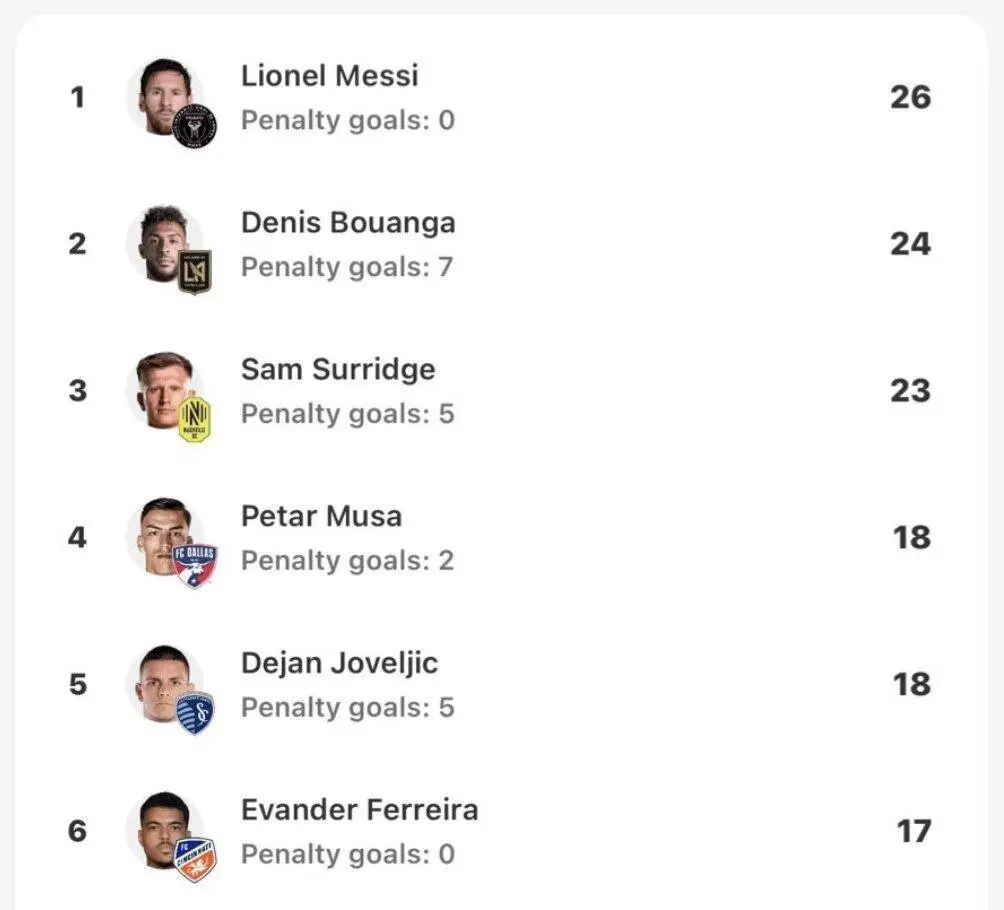
Task: Click the Evander Ferreira name
Action: [359, 809]
